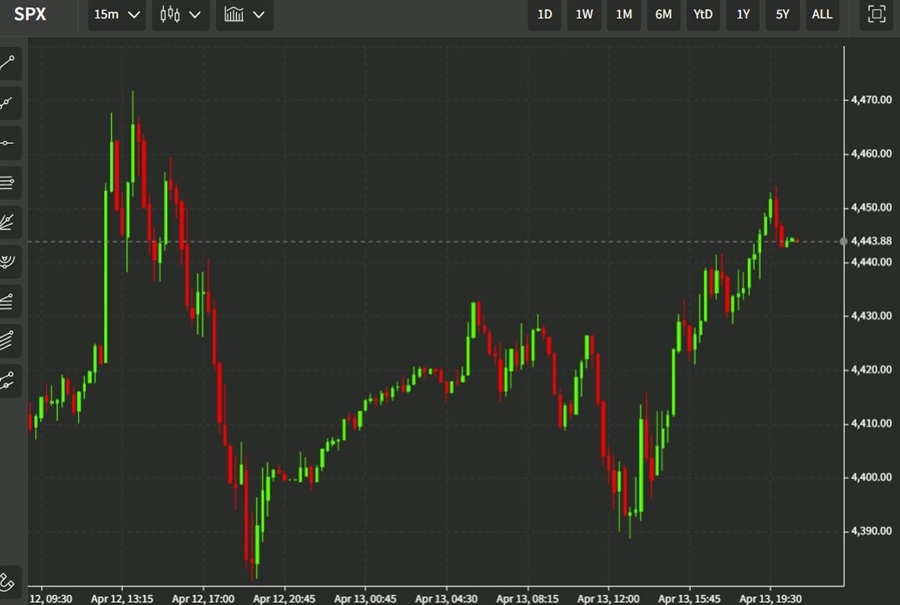Set chart range to 5Y
The height and width of the screenshot is (605, 900).
pos(783,14)
